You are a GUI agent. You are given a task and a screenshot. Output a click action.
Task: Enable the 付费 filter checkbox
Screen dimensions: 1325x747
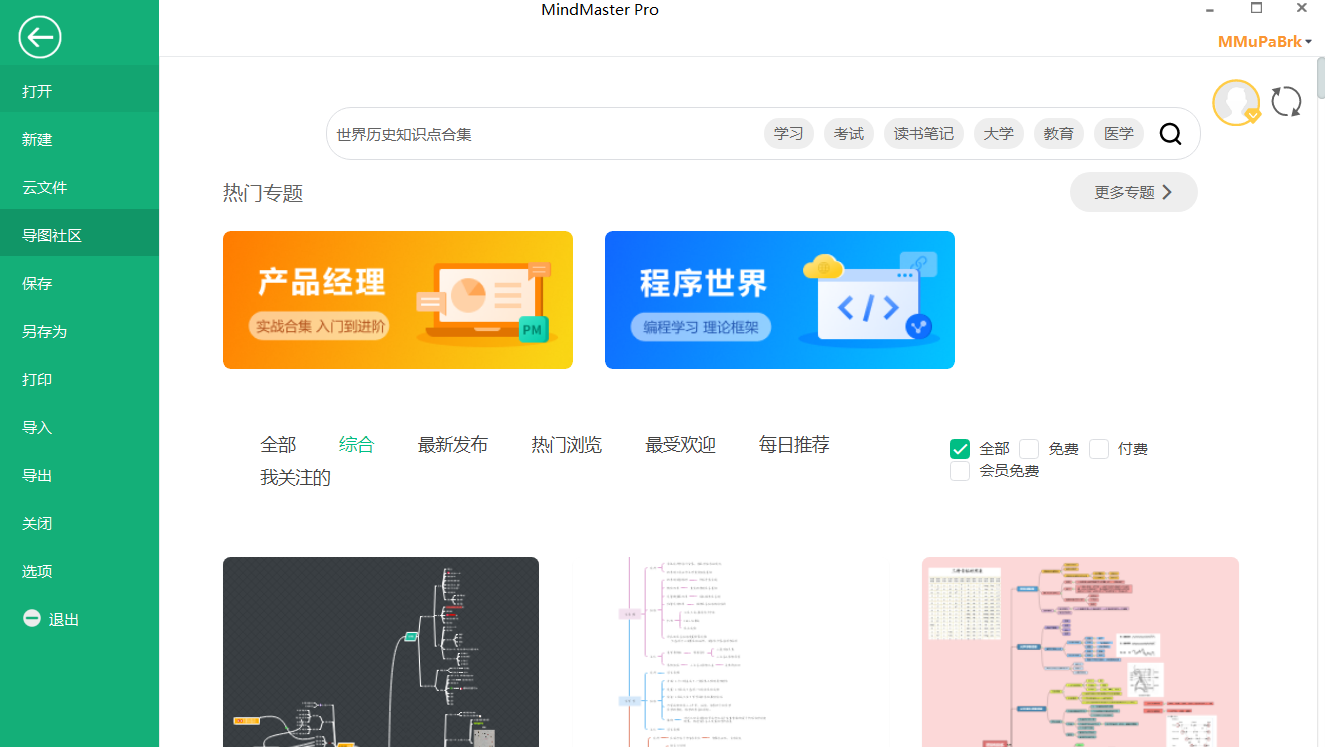1099,449
